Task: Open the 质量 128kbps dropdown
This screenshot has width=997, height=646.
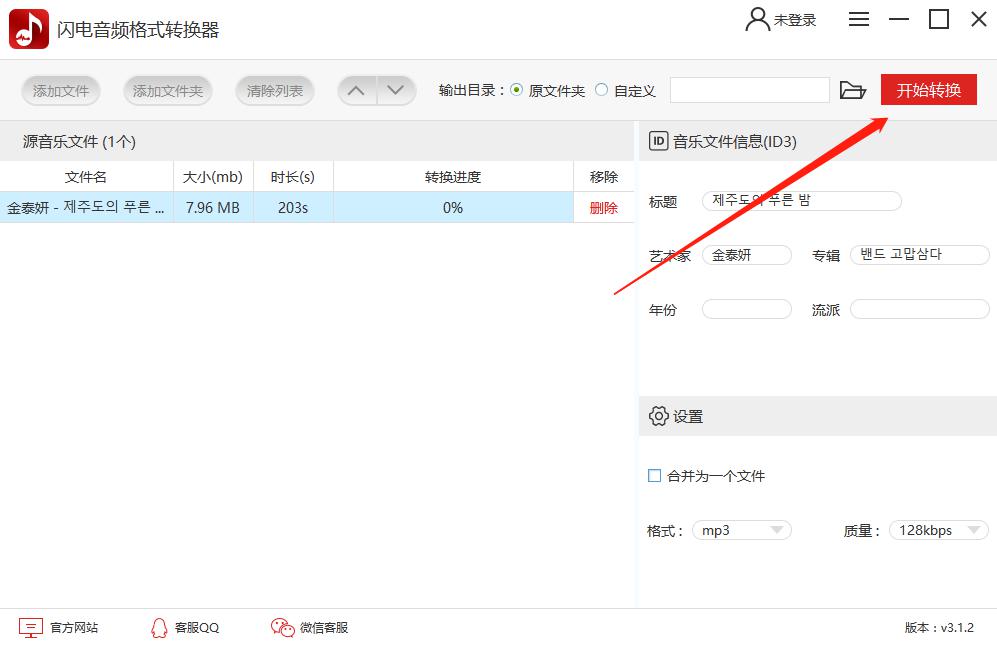Action: (937, 529)
